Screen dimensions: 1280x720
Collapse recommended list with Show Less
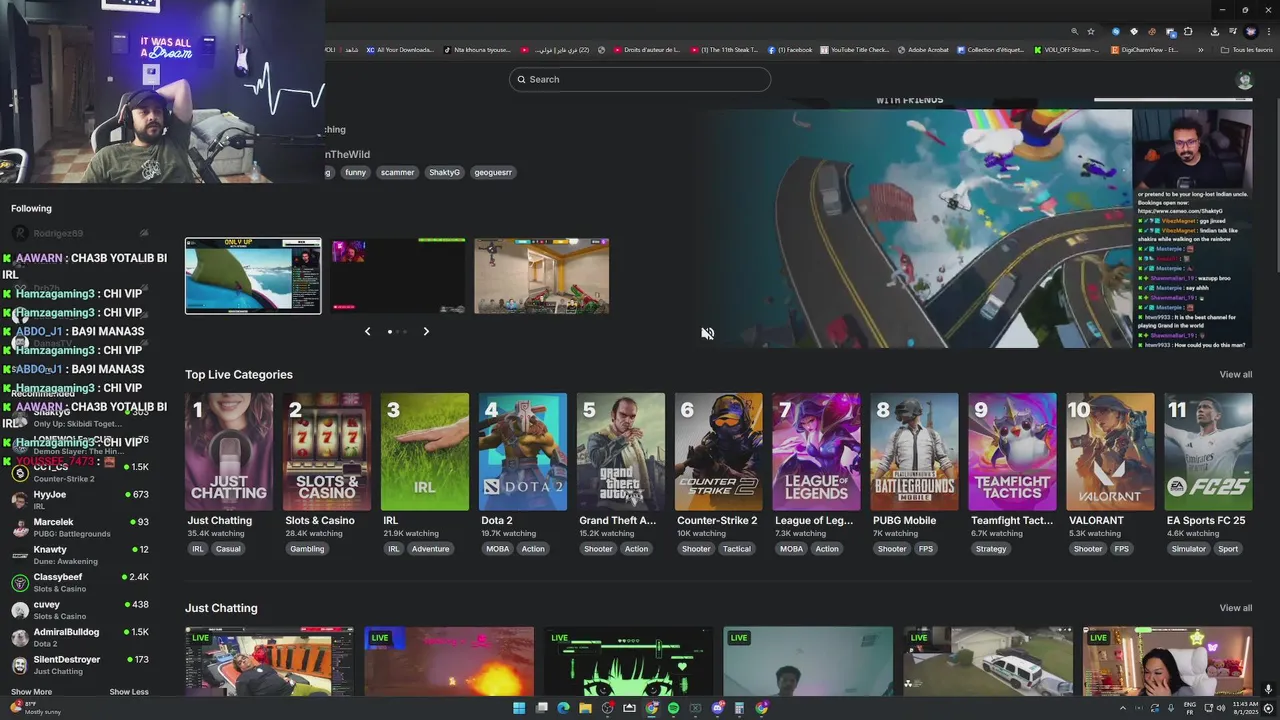coord(129,692)
